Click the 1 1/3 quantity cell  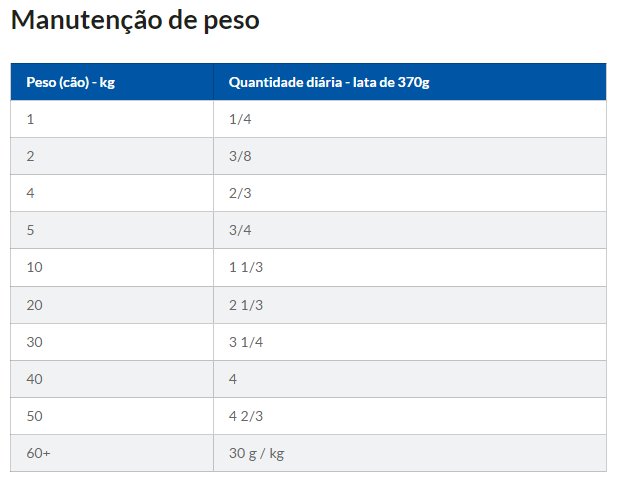[x=246, y=267]
